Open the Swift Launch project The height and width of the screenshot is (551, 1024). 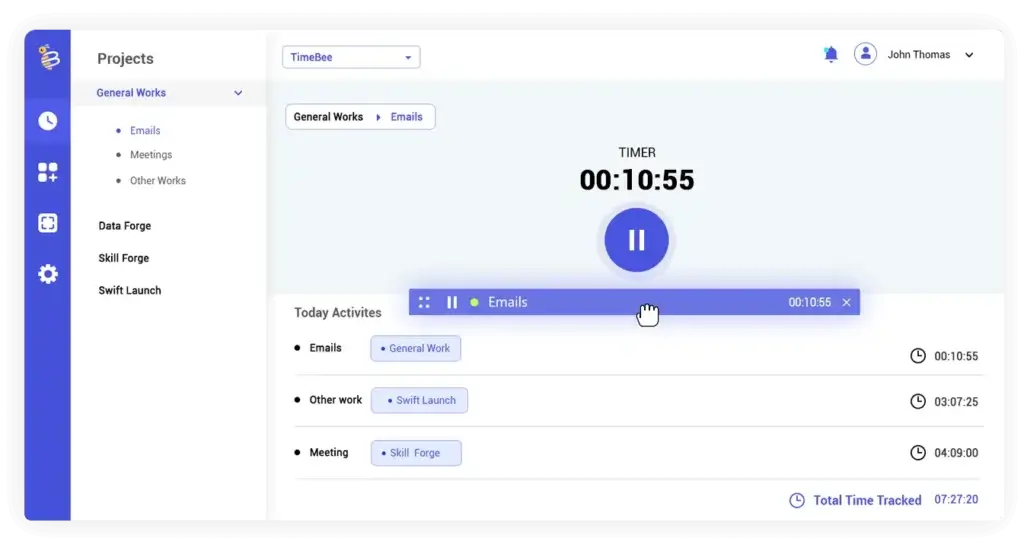pyautogui.click(x=130, y=291)
